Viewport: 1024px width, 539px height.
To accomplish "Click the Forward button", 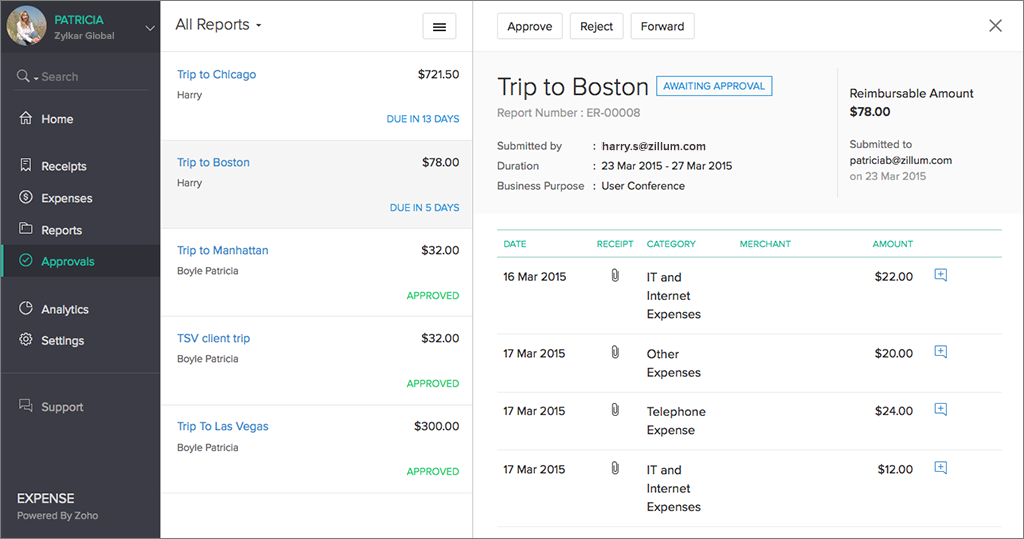I will (662, 26).
